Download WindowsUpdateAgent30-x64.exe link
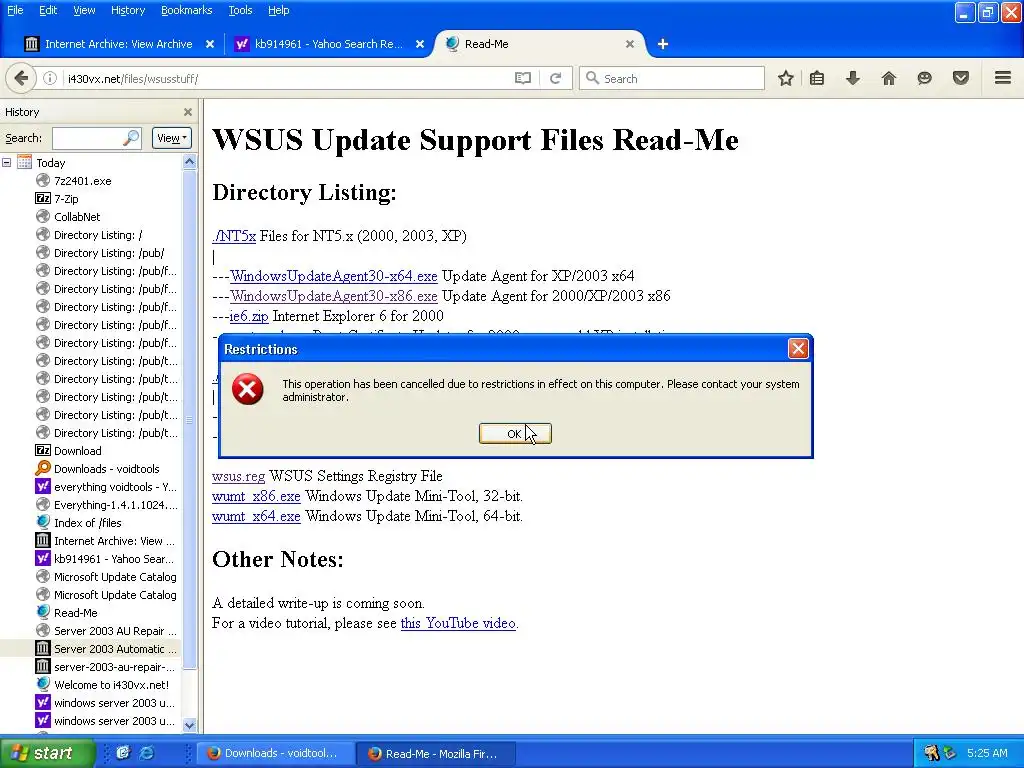The height and width of the screenshot is (768, 1024). pos(334,276)
